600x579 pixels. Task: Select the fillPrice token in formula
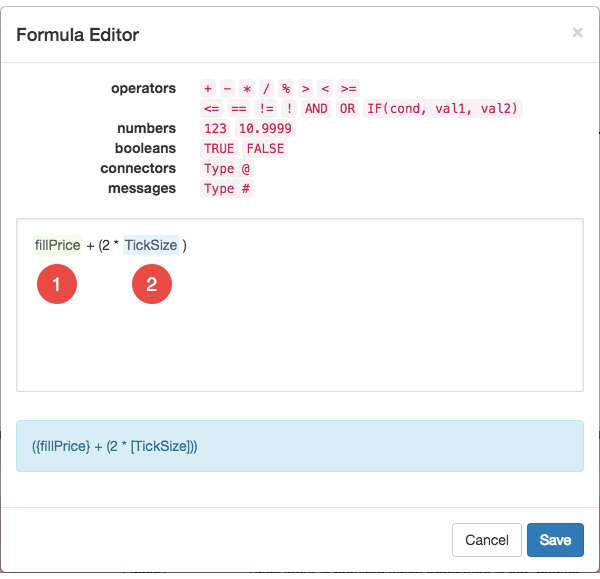point(57,245)
